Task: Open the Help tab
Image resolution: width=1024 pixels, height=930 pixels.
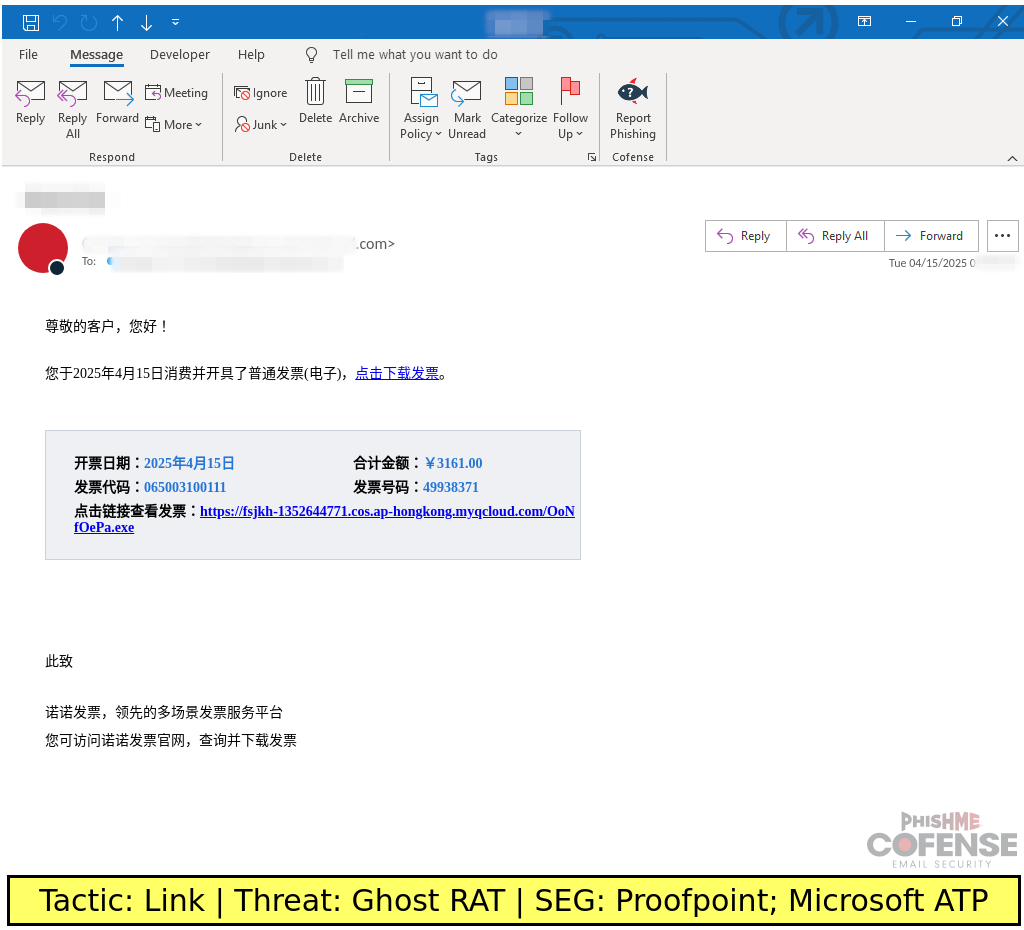Action: (x=251, y=55)
